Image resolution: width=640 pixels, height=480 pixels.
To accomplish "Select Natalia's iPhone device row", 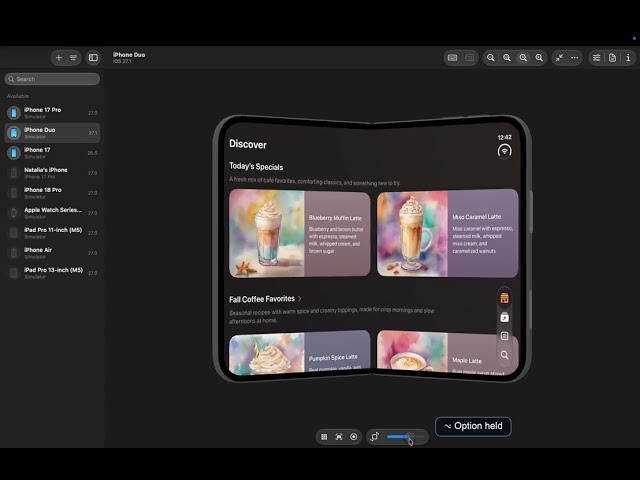I will pyautogui.click(x=52, y=173).
